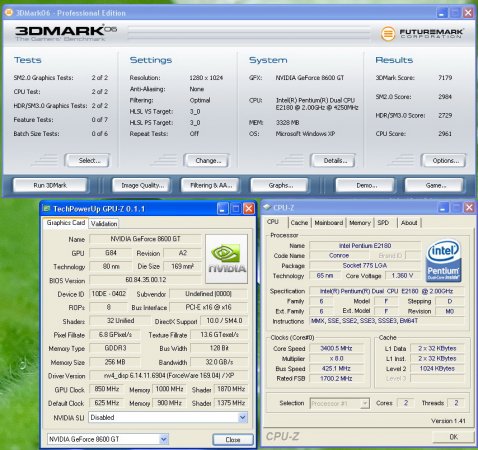
Task: Click the SM2.0 Score value 2984
Action: 445,97
